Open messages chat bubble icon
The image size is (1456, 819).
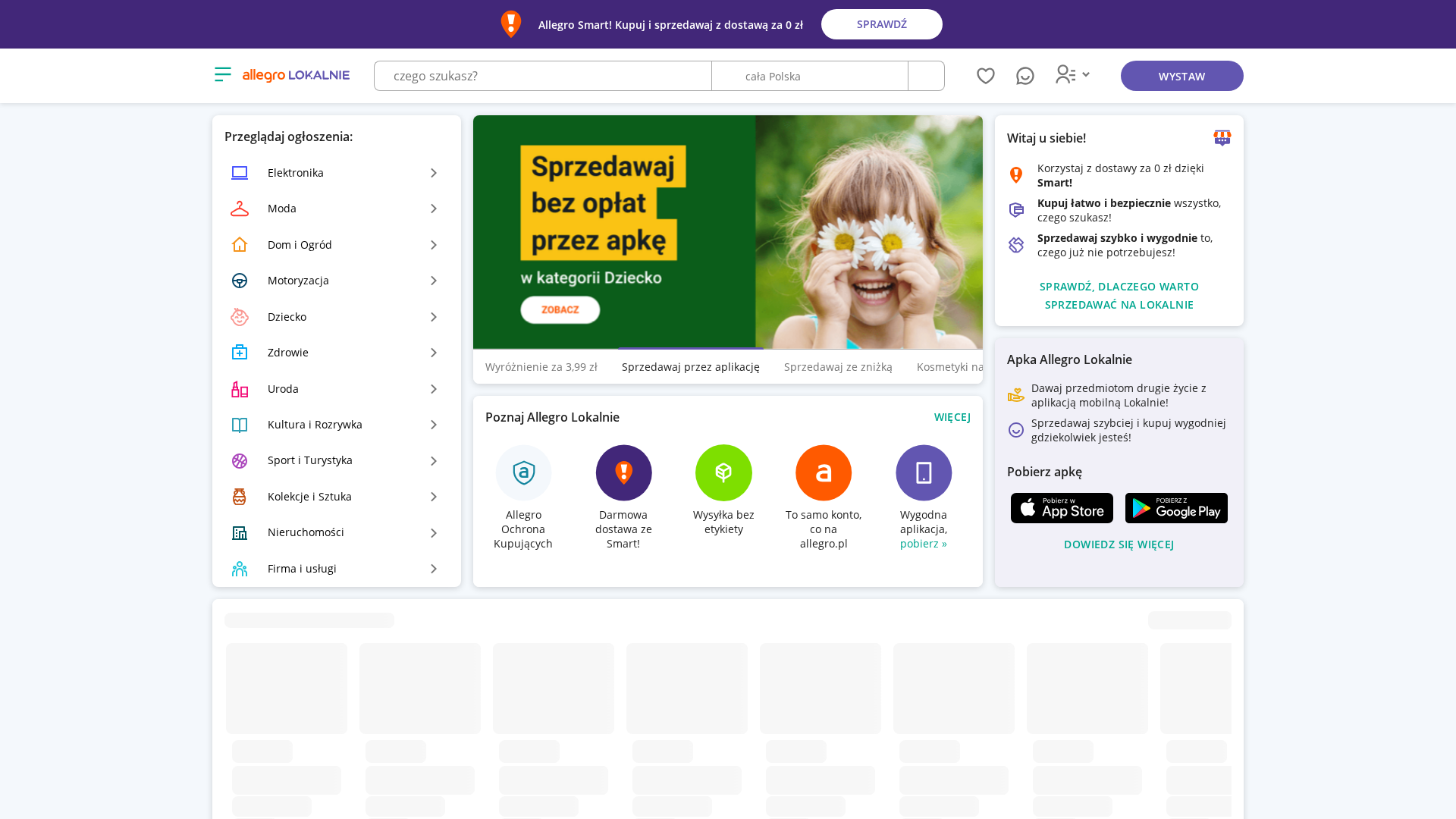coord(1025,76)
